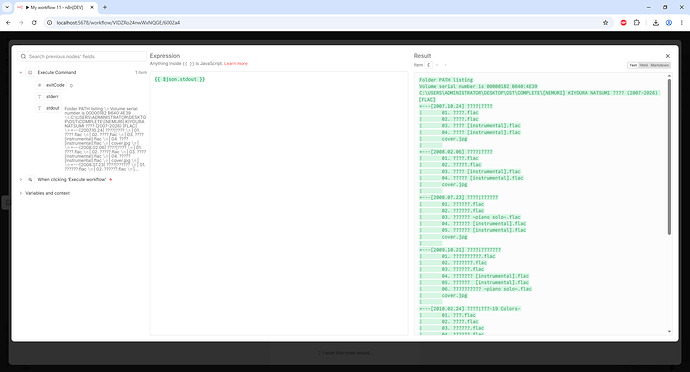The height and width of the screenshot is (372, 690).
Task: Bookmark this page with the star icon
Action: 605,22
